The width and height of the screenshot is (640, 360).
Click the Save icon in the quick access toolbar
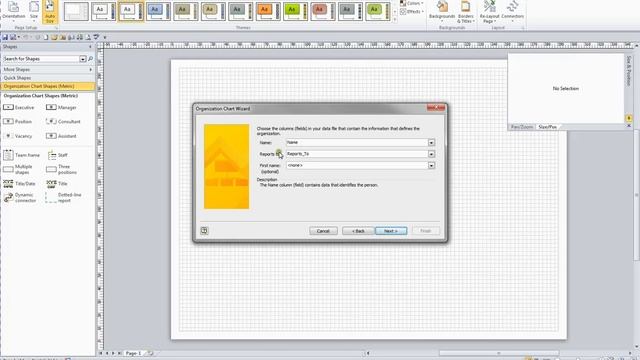[x=5, y=37]
